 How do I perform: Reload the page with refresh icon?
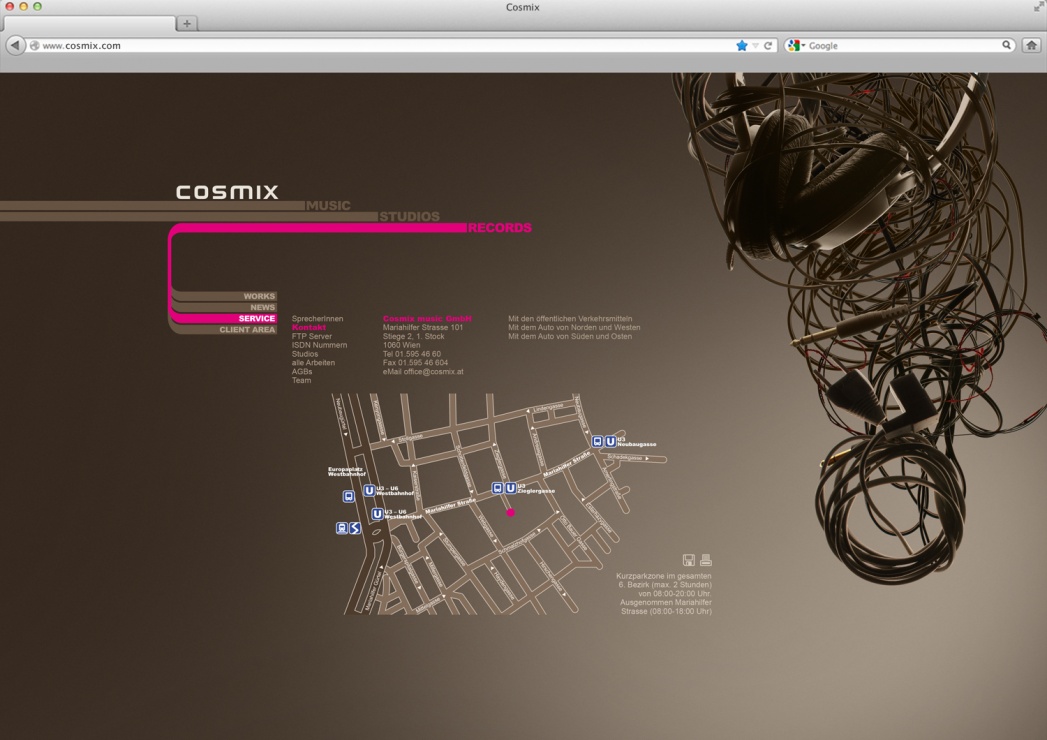(x=768, y=45)
